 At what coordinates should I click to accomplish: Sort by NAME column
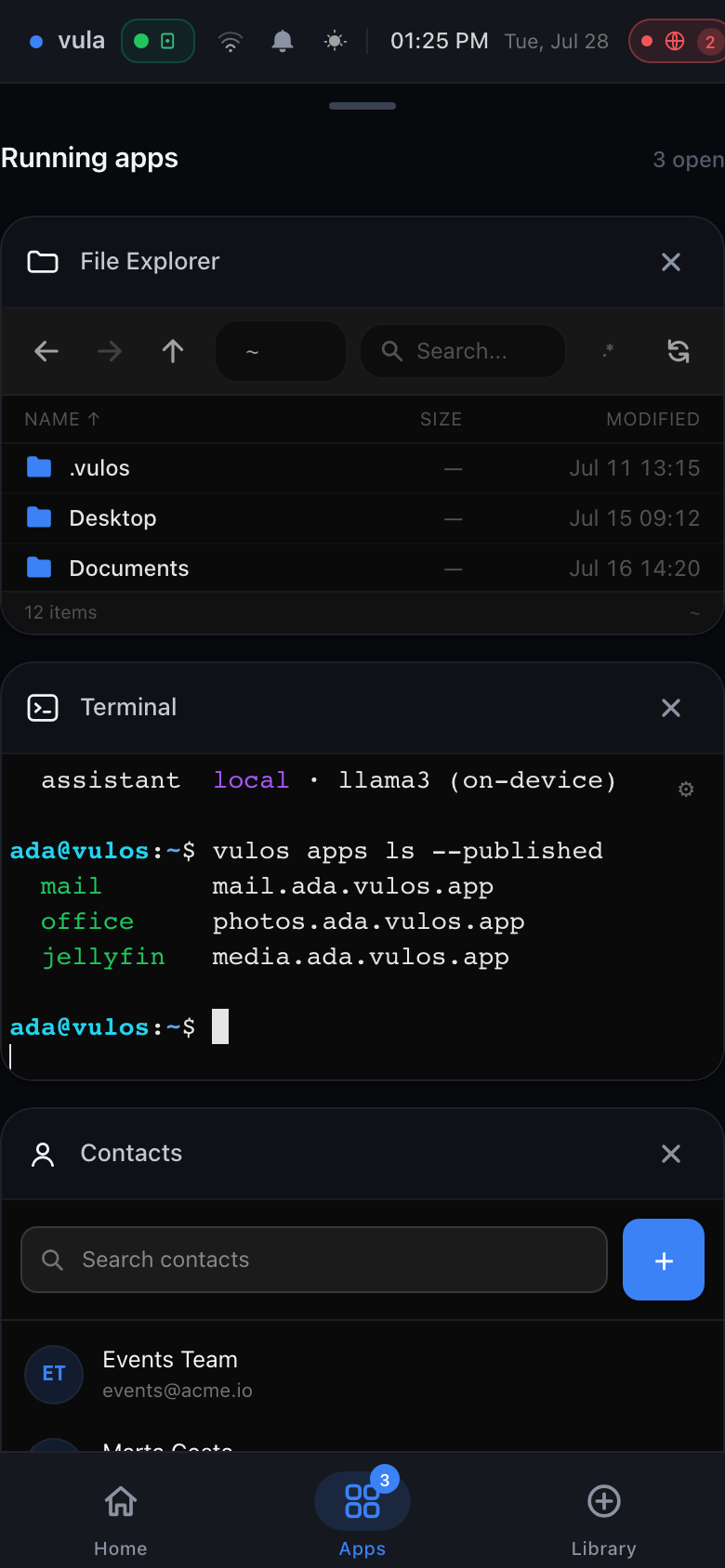pos(62,419)
